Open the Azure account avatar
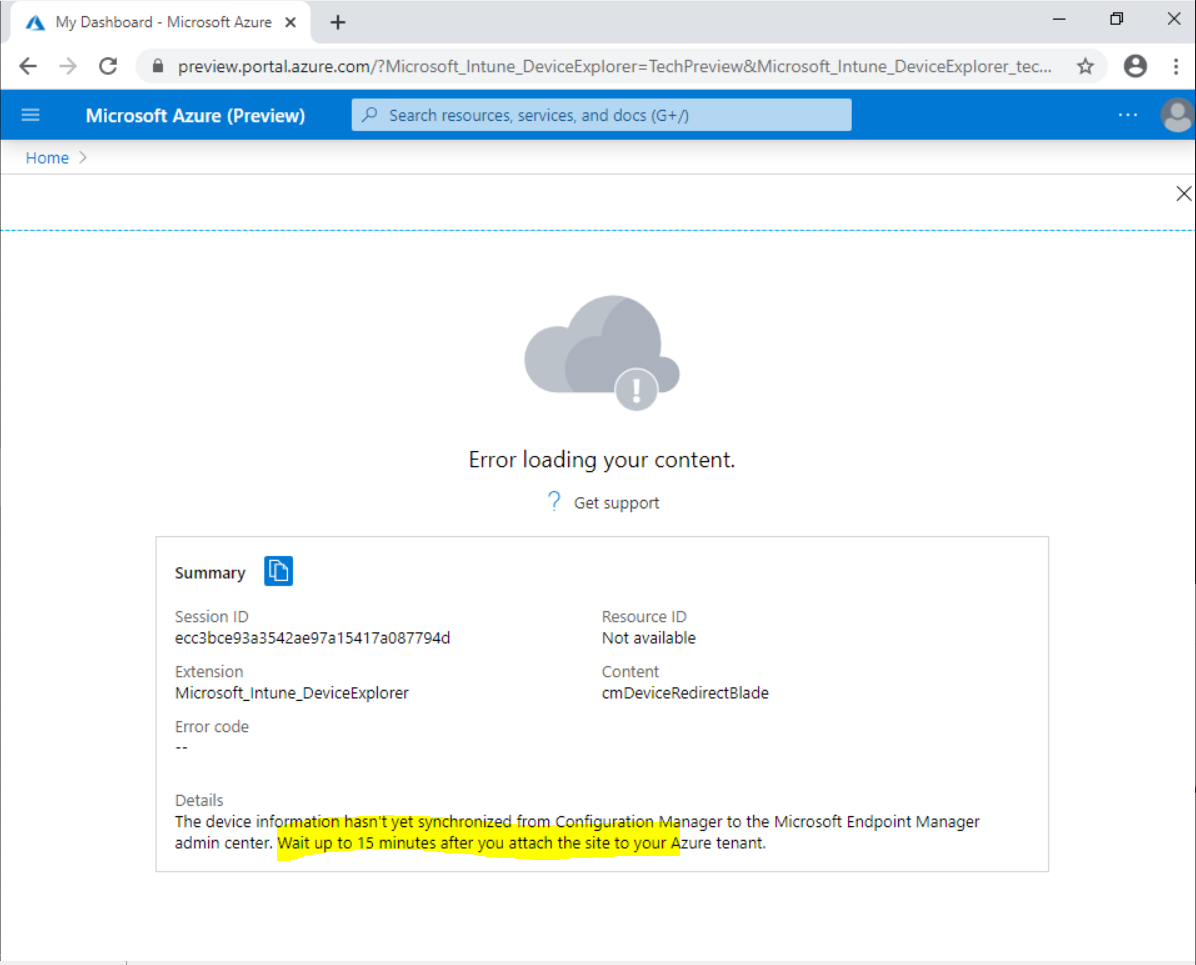This screenshot has width=1196, height=965. pos(1178,115)
